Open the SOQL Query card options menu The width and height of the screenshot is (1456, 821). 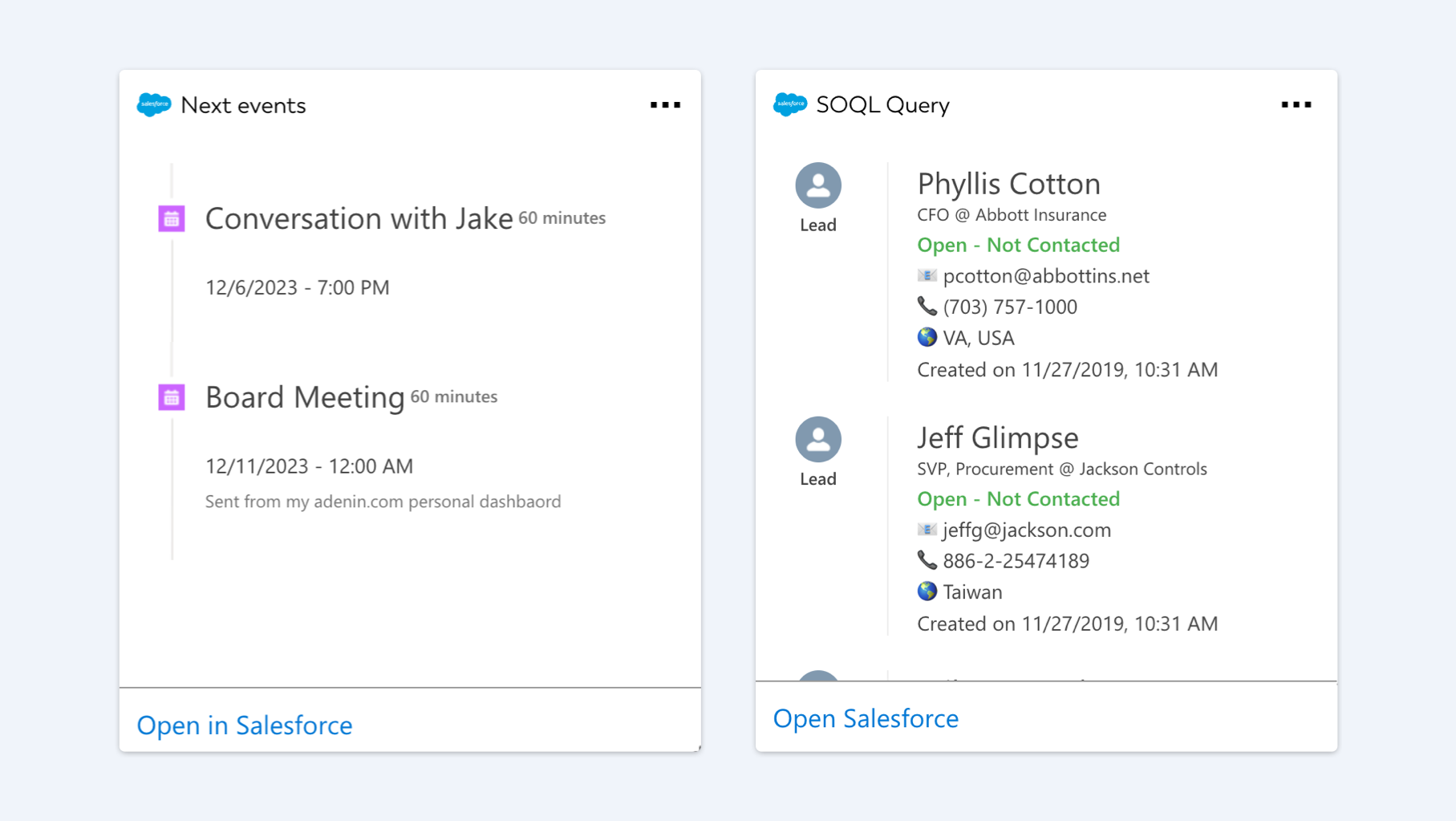1296,105
